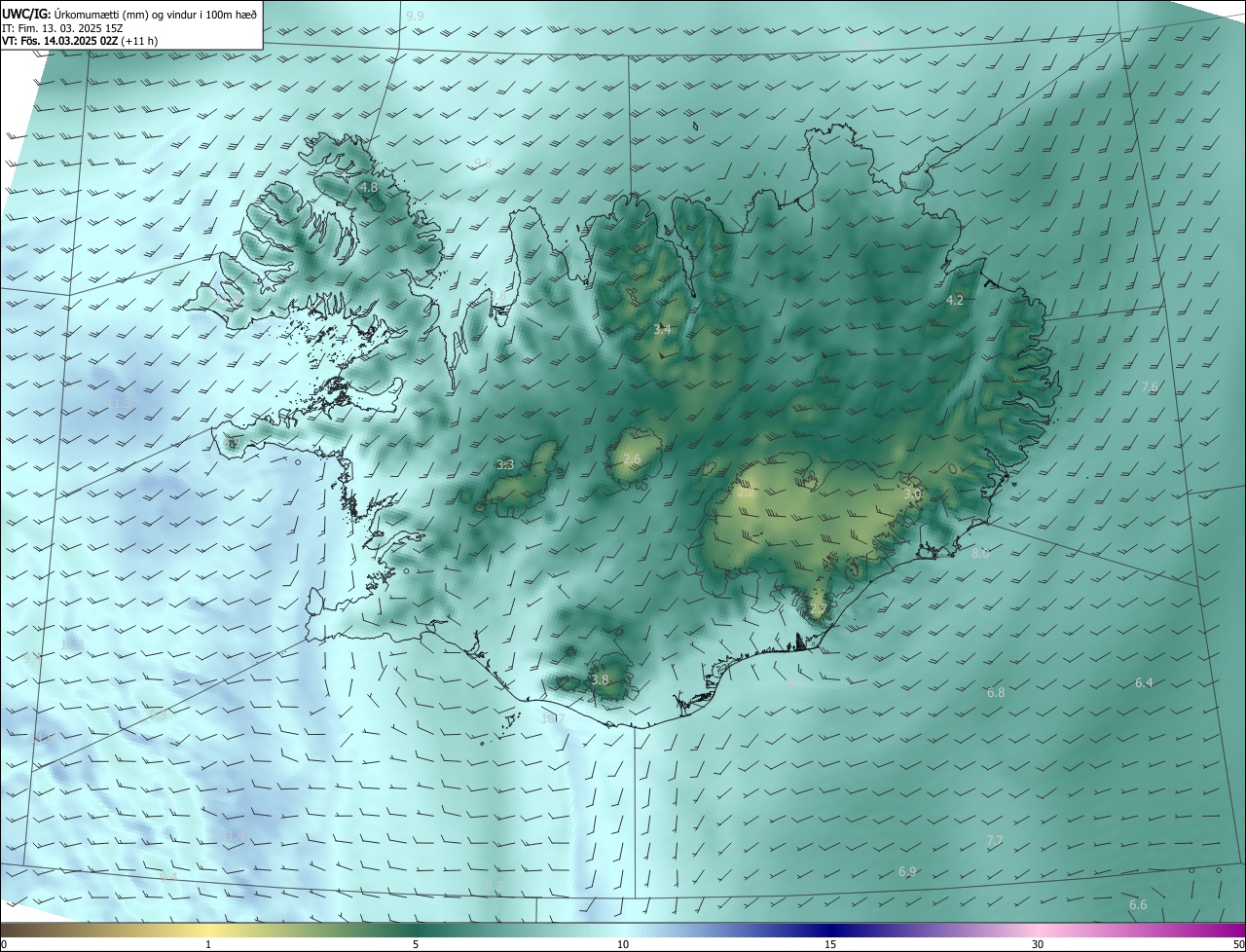Click the colour scale tick labelled 50
Screen dimensions: 1246x952
click(x=1239, y=944)
